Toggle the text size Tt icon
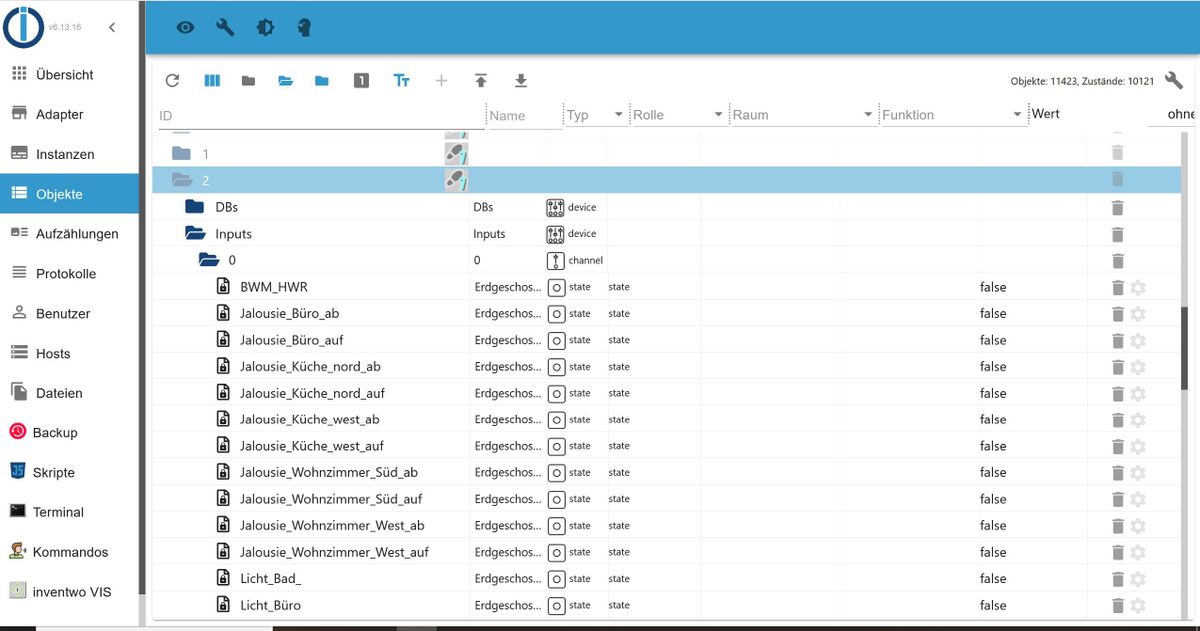This screenshot has width=1200, height=631. [x=401, y=81]
